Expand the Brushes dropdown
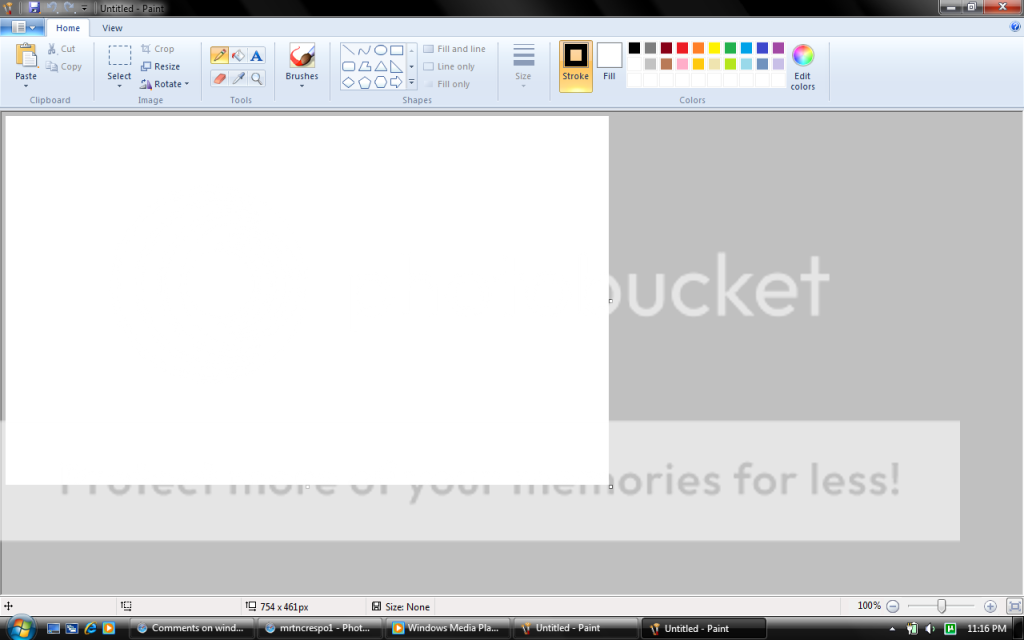Image resolution: width=1024 pixels, height=640 pixels. [301, 85]
